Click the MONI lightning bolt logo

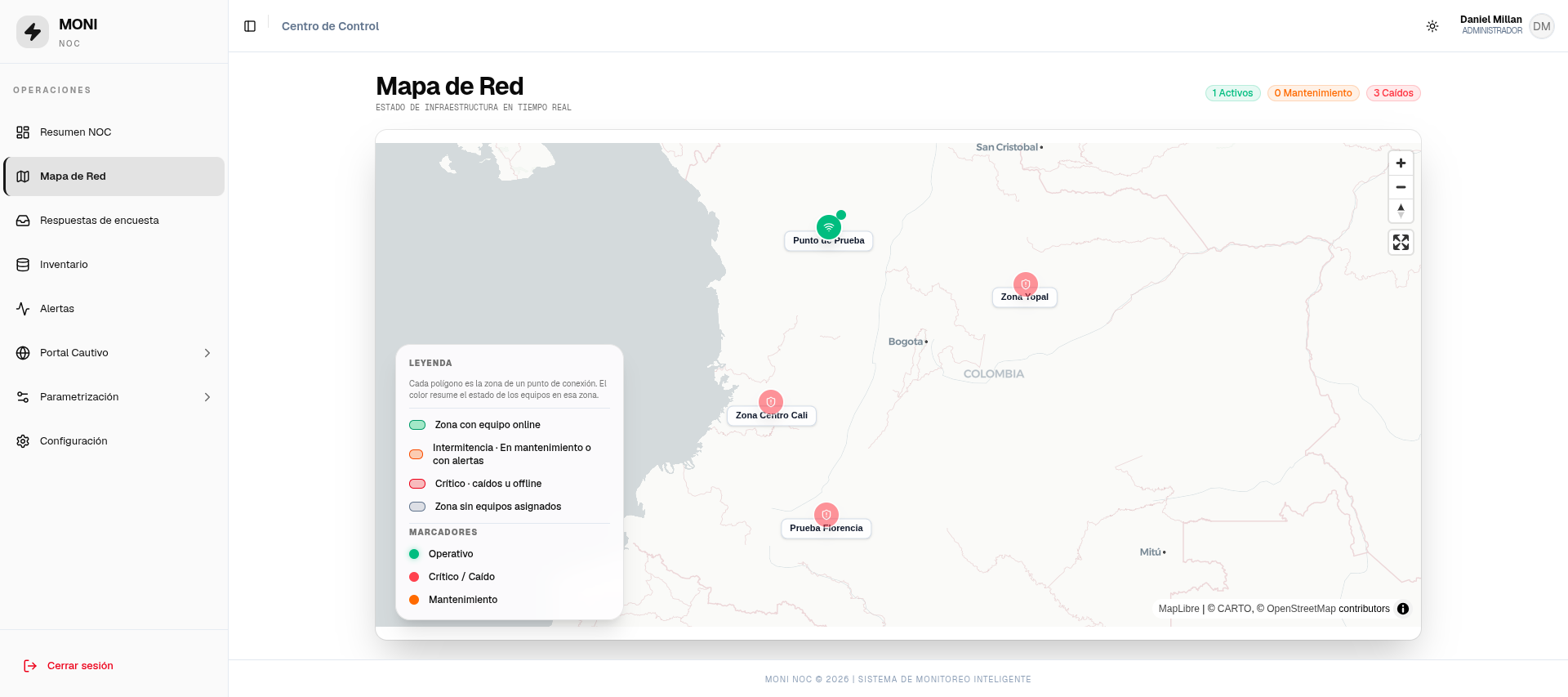pyautogui.click(x=33, y=32)
